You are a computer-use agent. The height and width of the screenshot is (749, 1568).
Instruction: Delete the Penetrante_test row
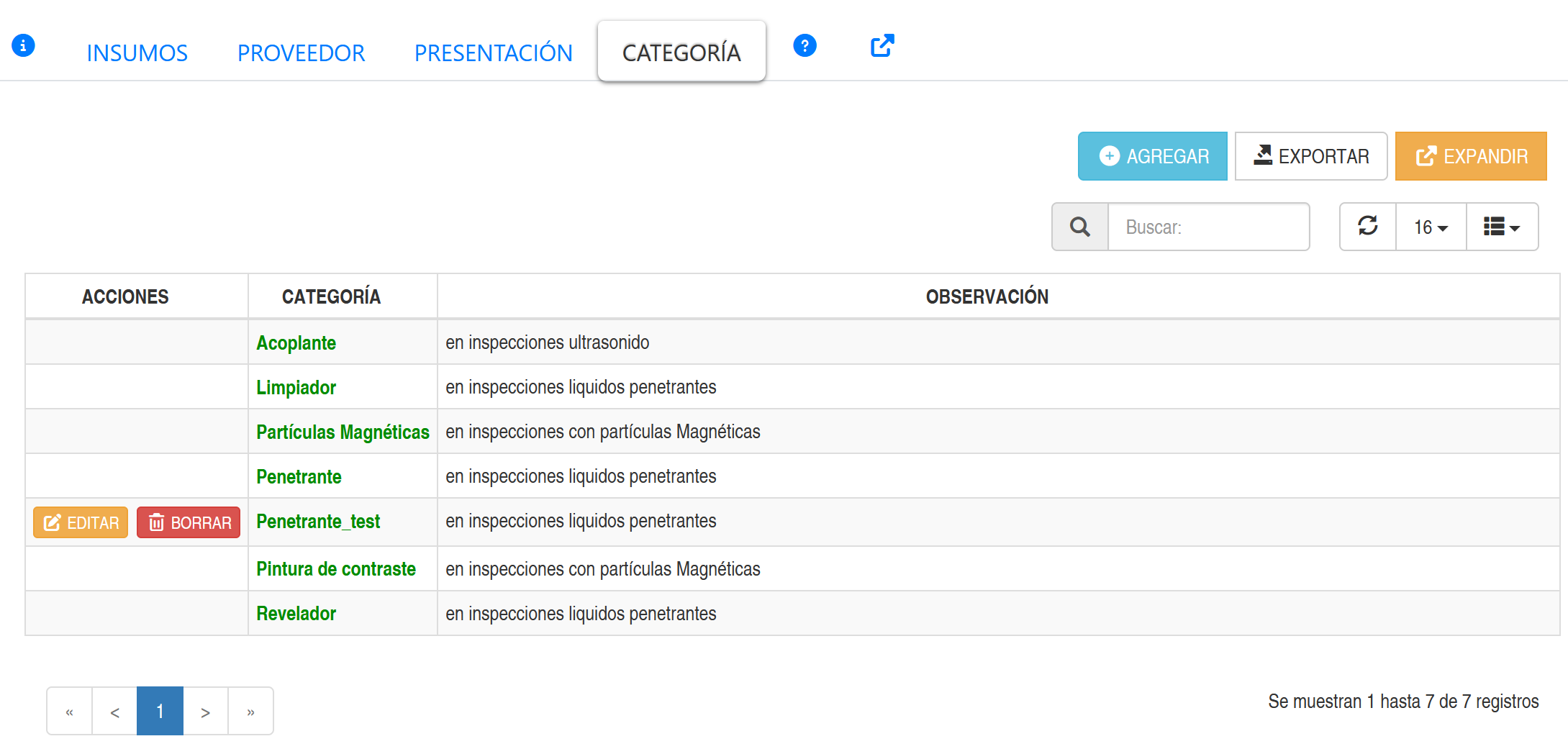pyautogui.click(x=189, y=522)
